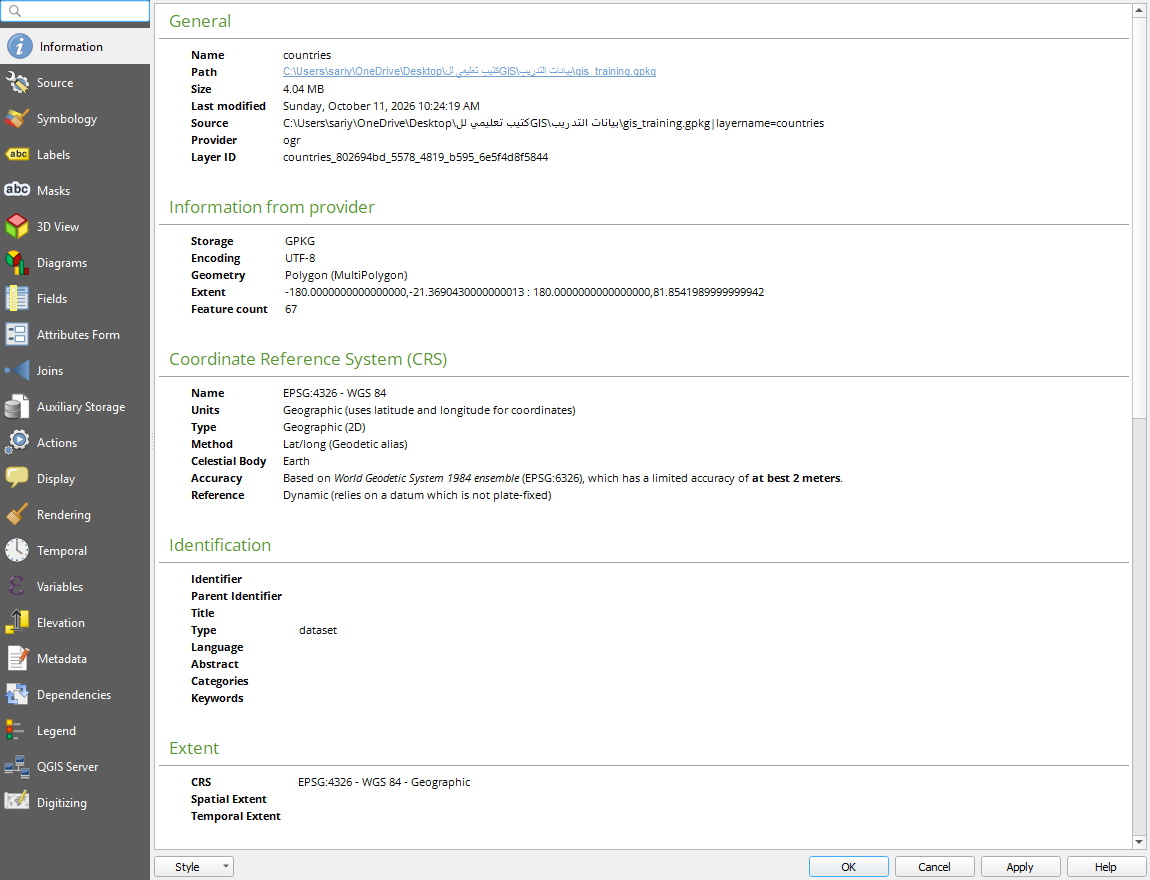Click the 3D View cube icon

(17, 227)
